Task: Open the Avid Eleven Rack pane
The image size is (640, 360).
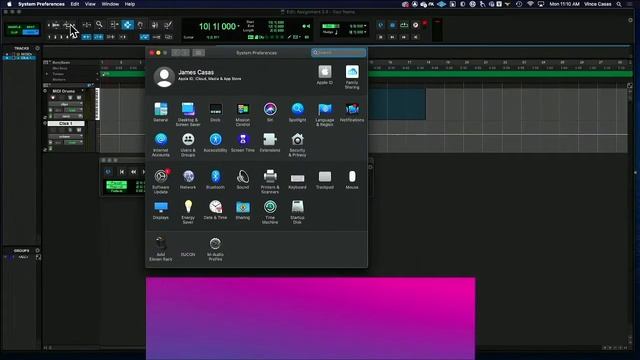Action: [x=160, y=249]
